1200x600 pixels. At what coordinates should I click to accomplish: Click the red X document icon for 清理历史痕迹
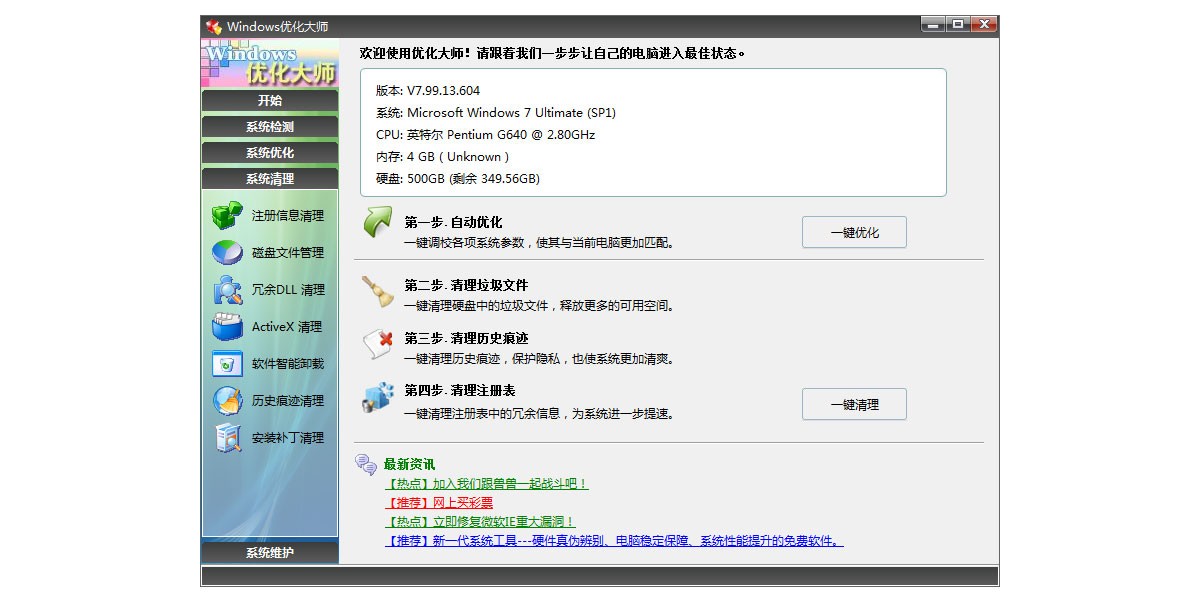pyautogui.click(x=377, y=343)
